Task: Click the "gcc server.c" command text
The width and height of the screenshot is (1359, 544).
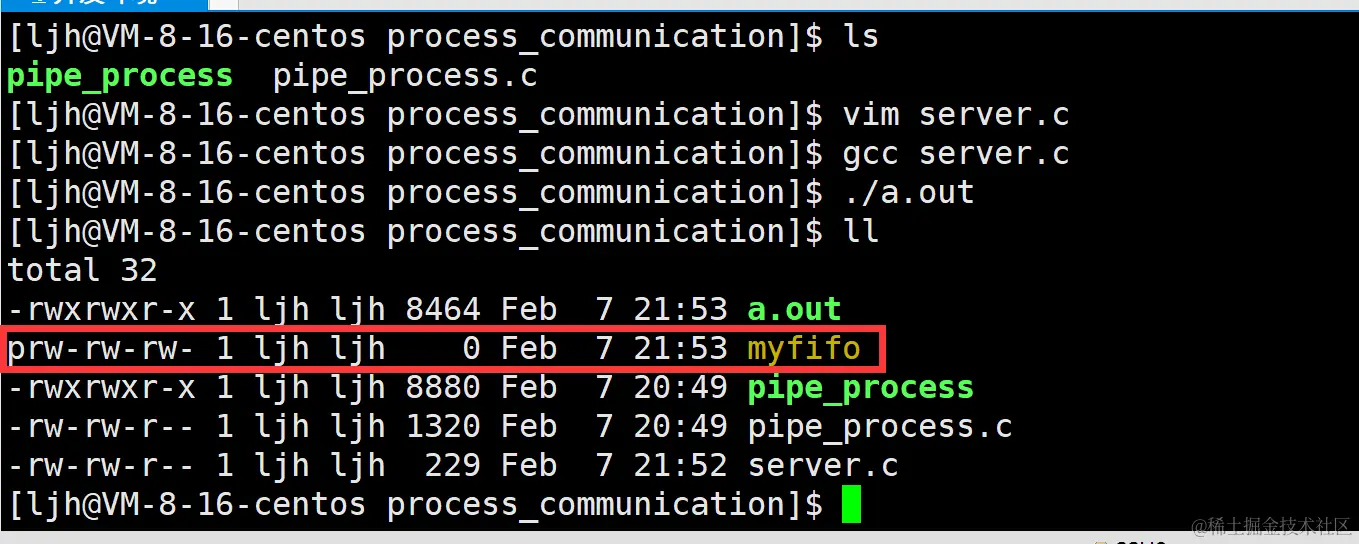Action: point(956,154)
